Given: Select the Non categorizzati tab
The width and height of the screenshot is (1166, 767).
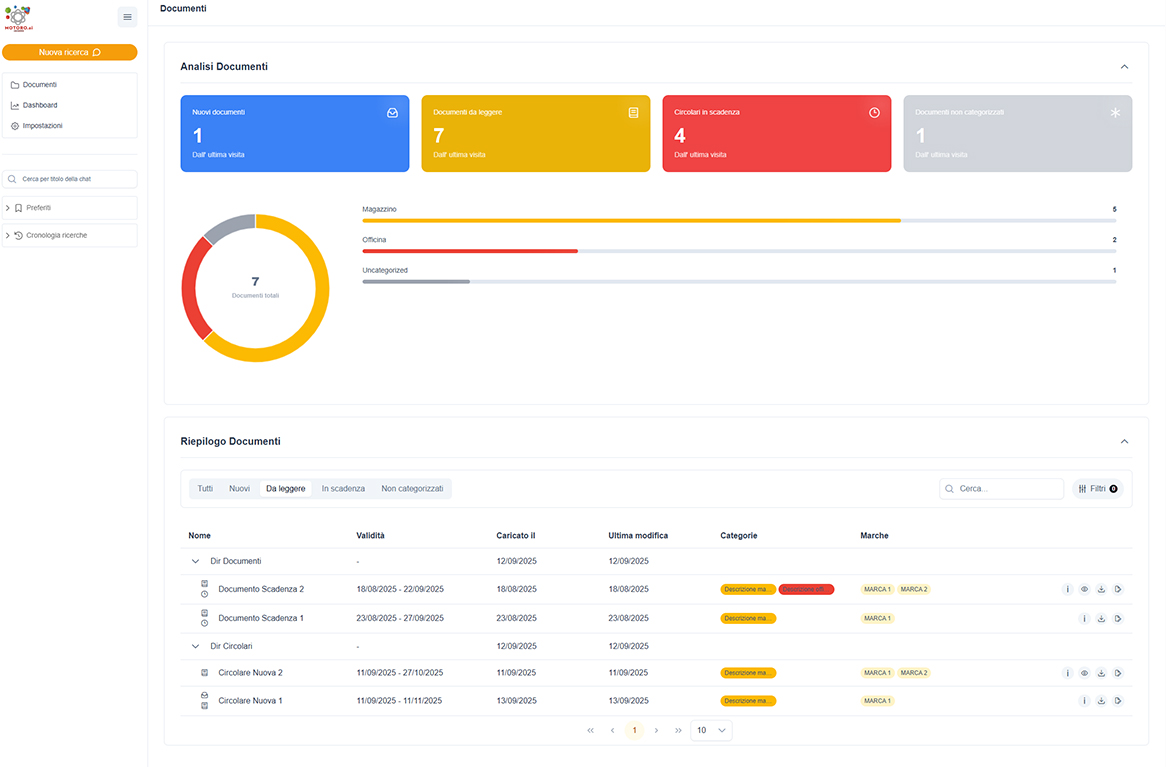Looking at the screenshot, I should click(x=412, y=489).
